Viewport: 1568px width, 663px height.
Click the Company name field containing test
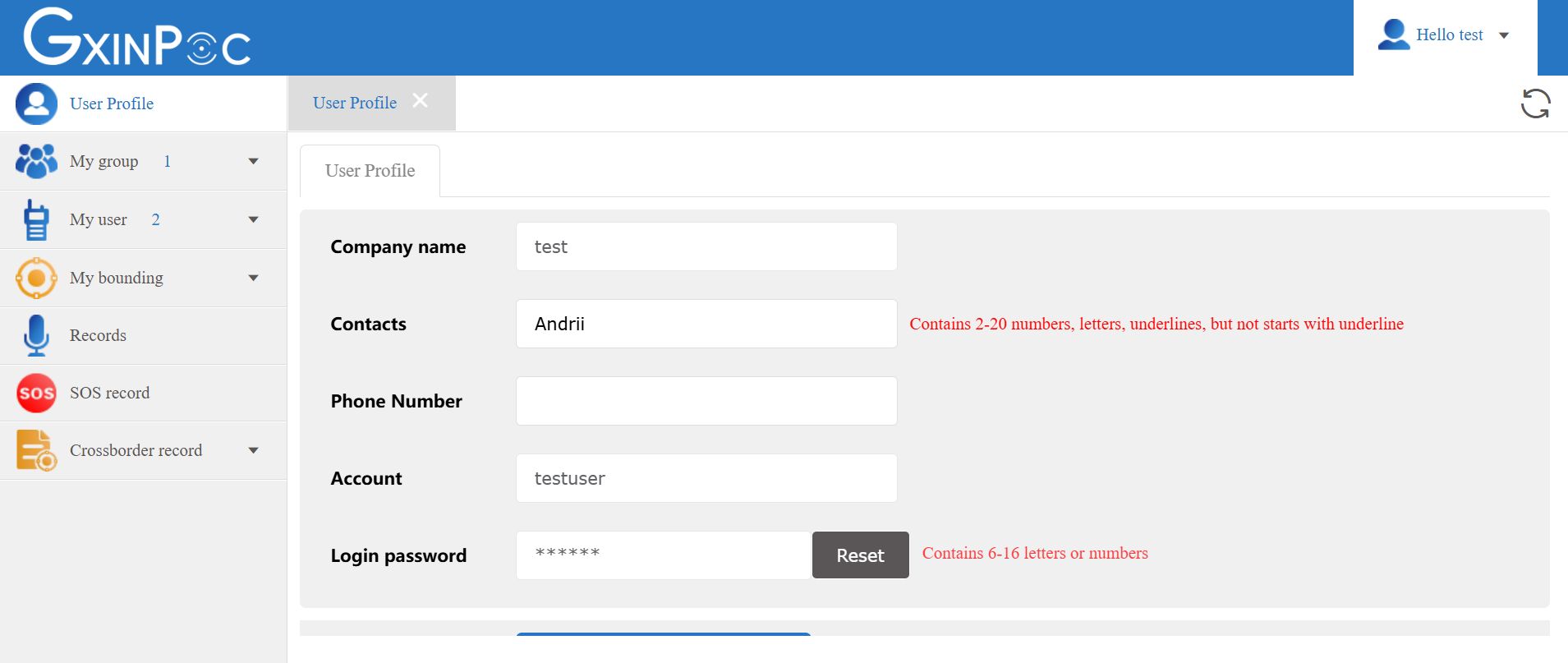(706, 246)
